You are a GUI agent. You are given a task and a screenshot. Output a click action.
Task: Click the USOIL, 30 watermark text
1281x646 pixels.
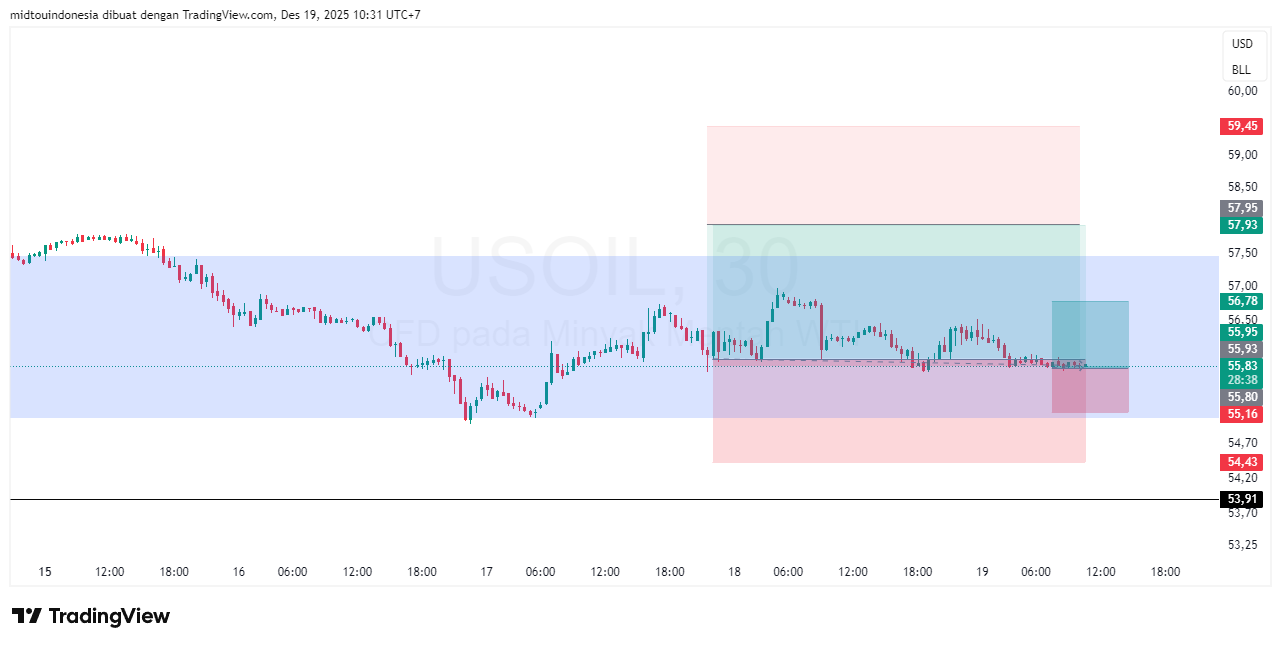tap(615, 266)
